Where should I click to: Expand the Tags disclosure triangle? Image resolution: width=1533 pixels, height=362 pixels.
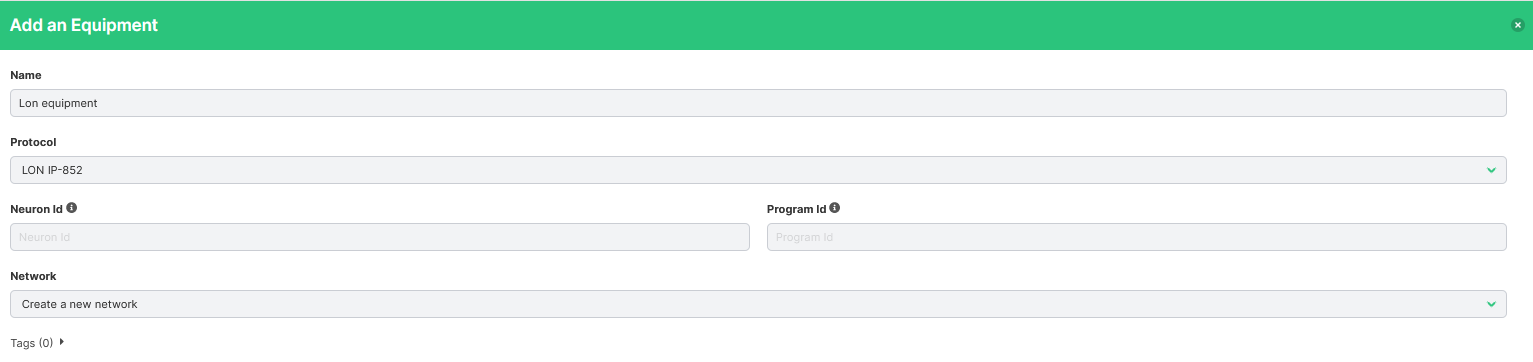coord(62,342)
